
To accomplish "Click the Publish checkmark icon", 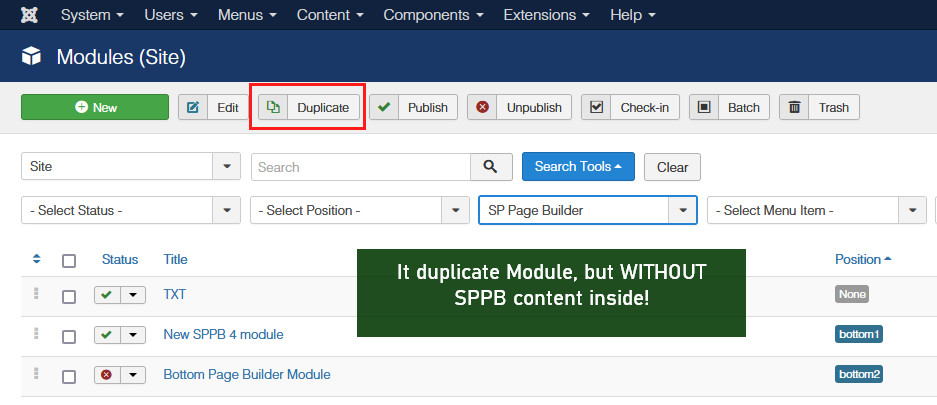I will pyautogui.click(x=384, y=108).
